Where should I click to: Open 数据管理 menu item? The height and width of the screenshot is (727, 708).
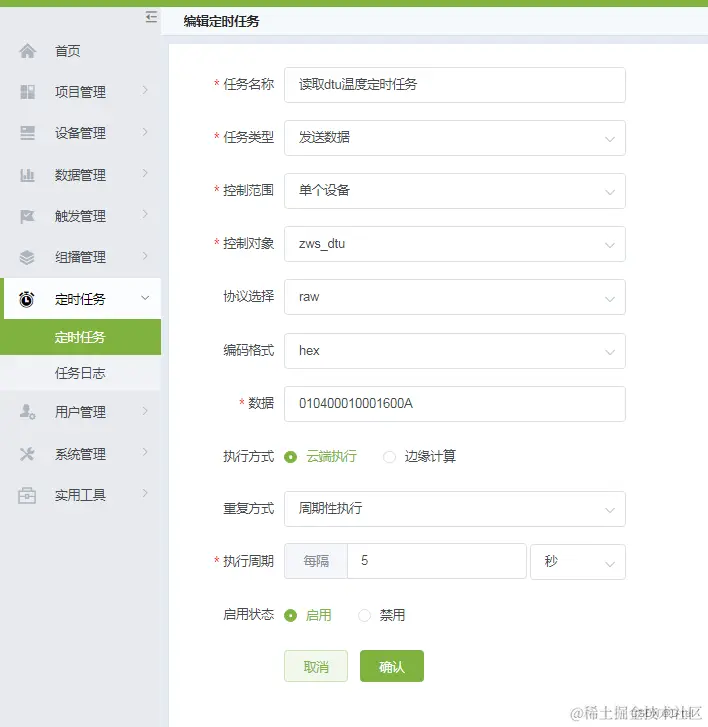point(81,175)
